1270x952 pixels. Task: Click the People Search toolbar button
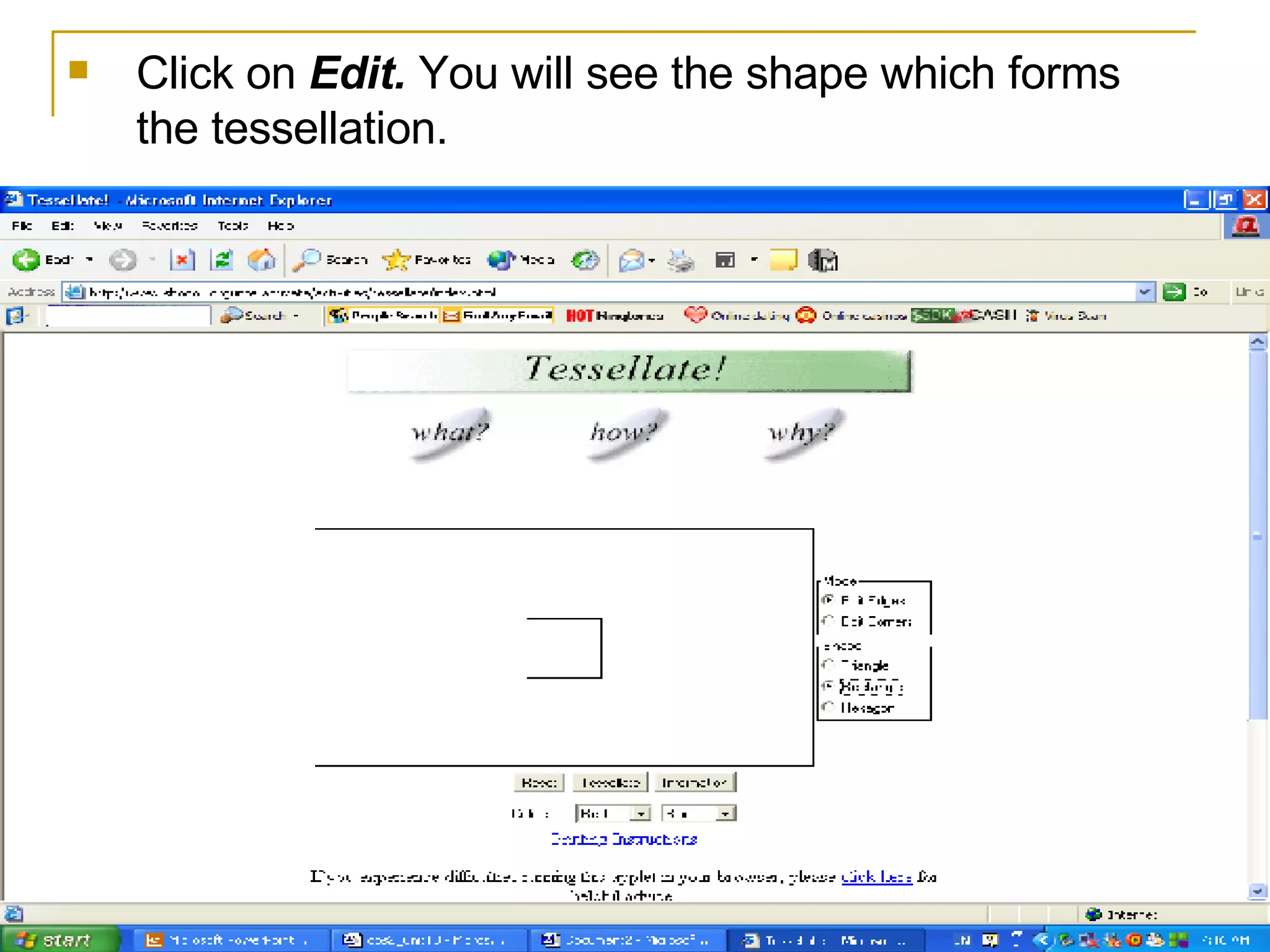(384, 315)
